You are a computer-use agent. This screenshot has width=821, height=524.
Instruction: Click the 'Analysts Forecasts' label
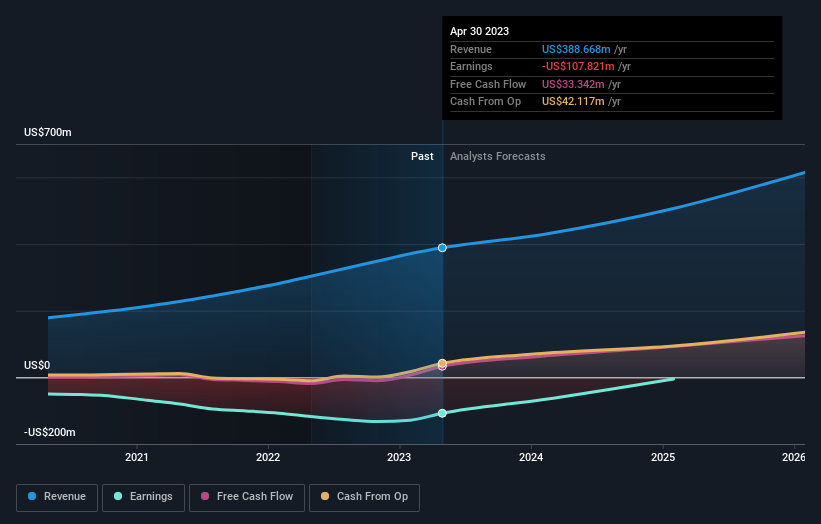[497, 156]
